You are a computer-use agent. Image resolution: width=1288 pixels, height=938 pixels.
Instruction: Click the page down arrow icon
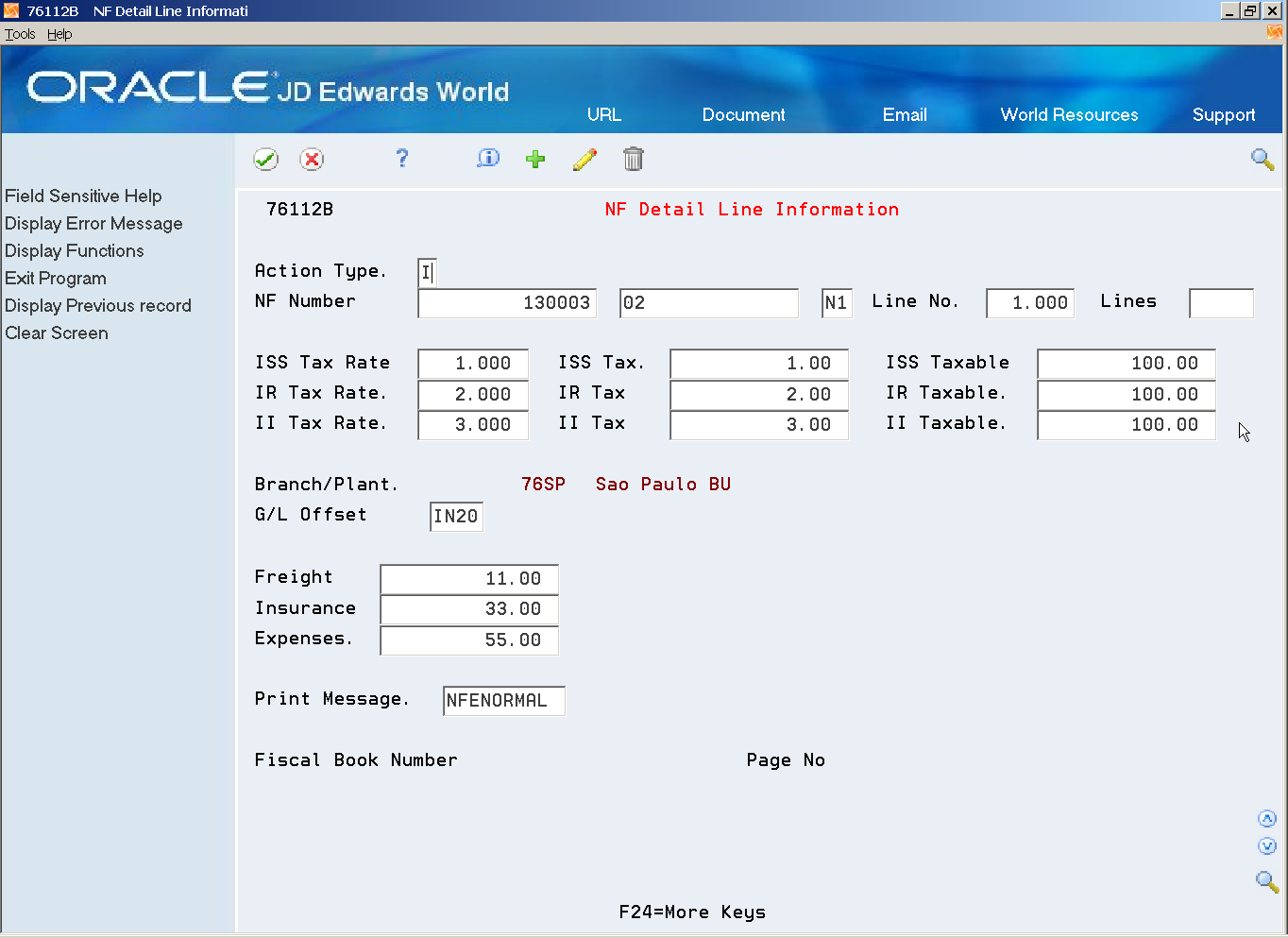[x=1267, y=846]
